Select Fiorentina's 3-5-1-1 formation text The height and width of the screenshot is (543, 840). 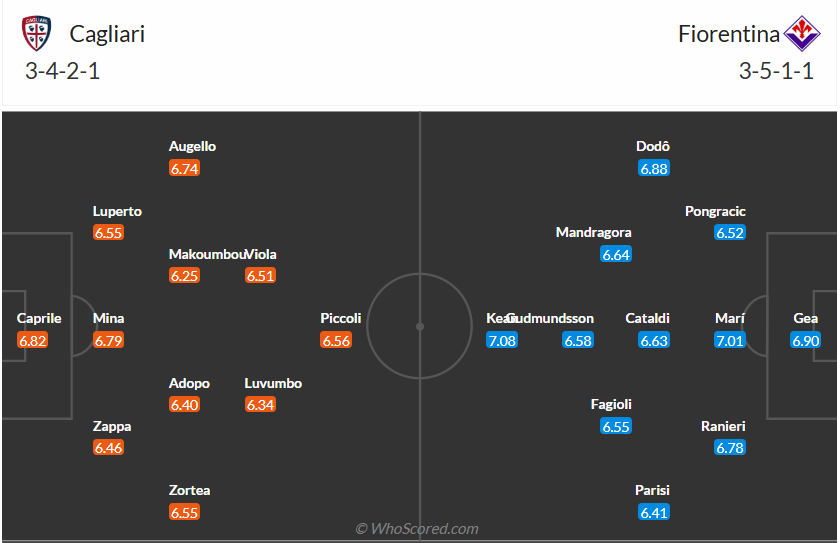(x=776, y=71)
